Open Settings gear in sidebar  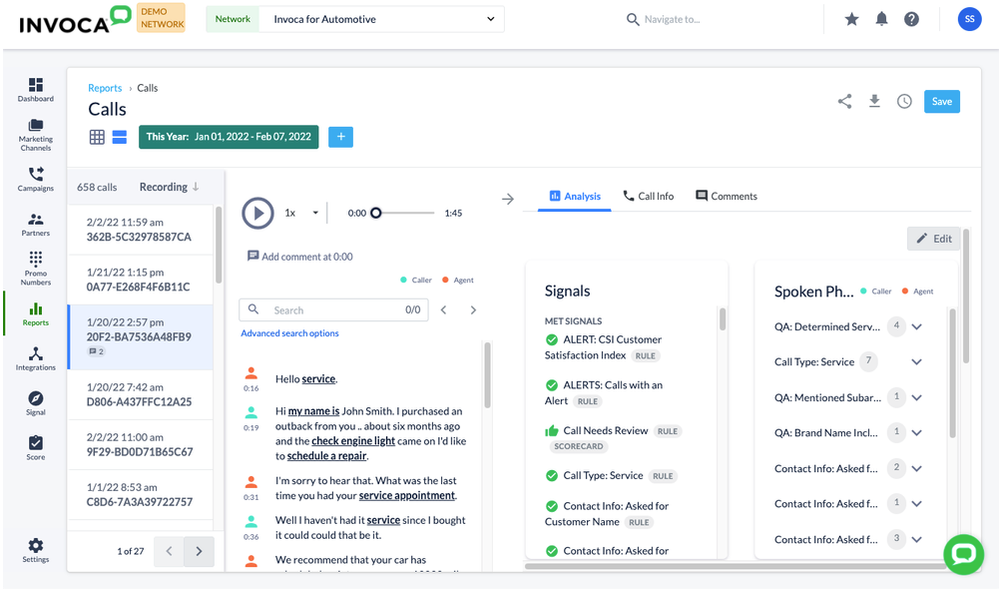(36, 550)
